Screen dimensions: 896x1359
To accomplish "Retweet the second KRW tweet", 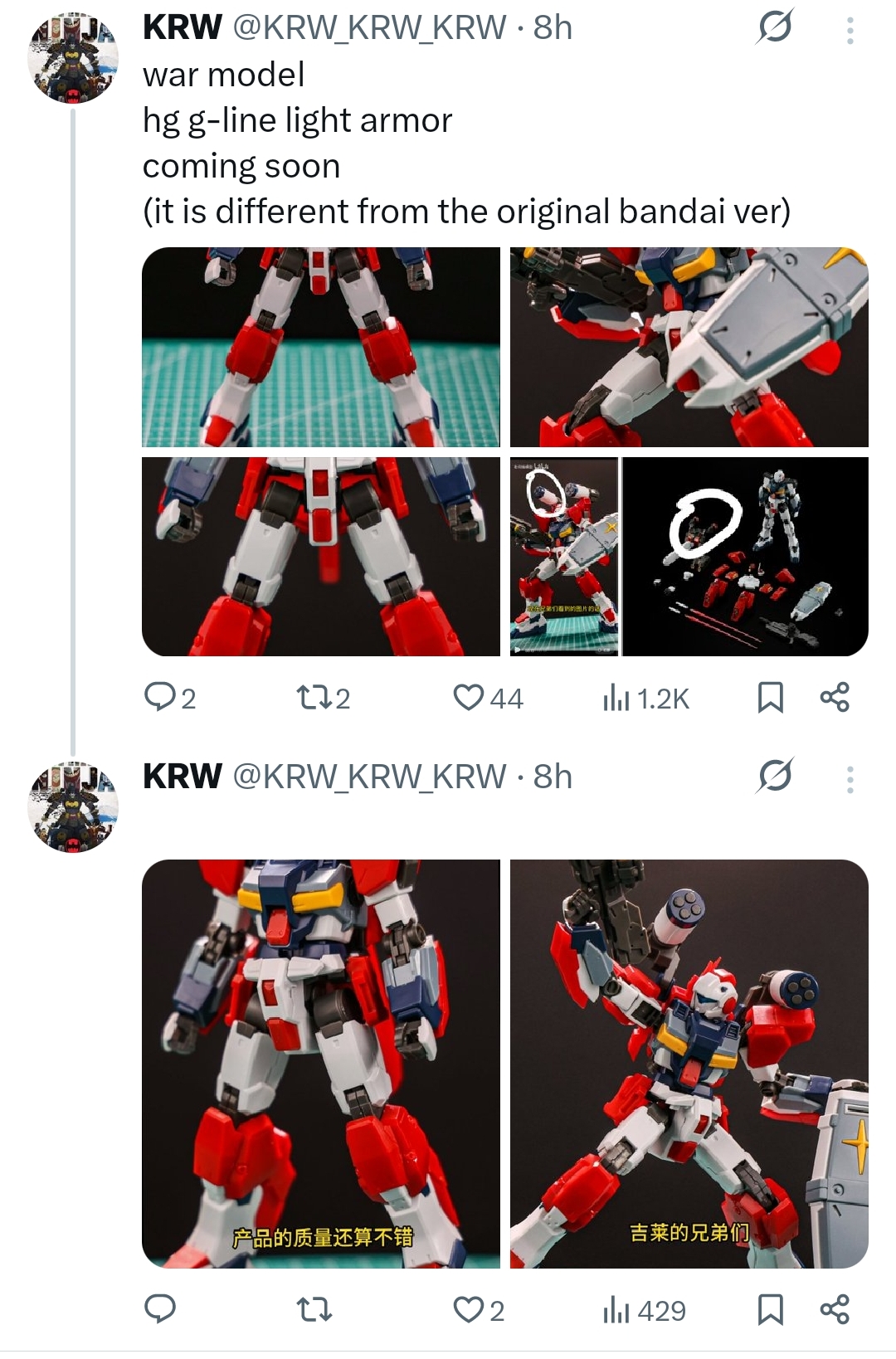I will click(x=314, y=1310).
